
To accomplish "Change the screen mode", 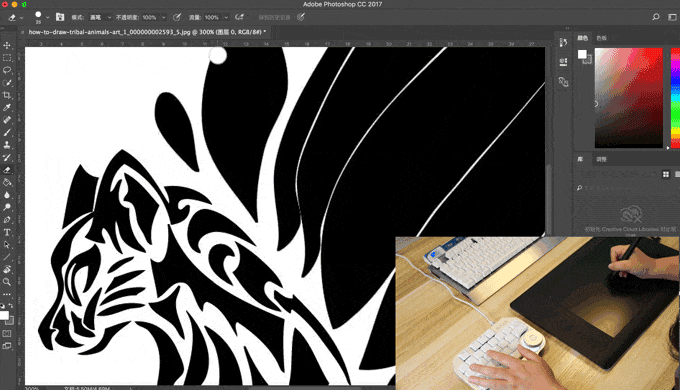I will 7,346.
